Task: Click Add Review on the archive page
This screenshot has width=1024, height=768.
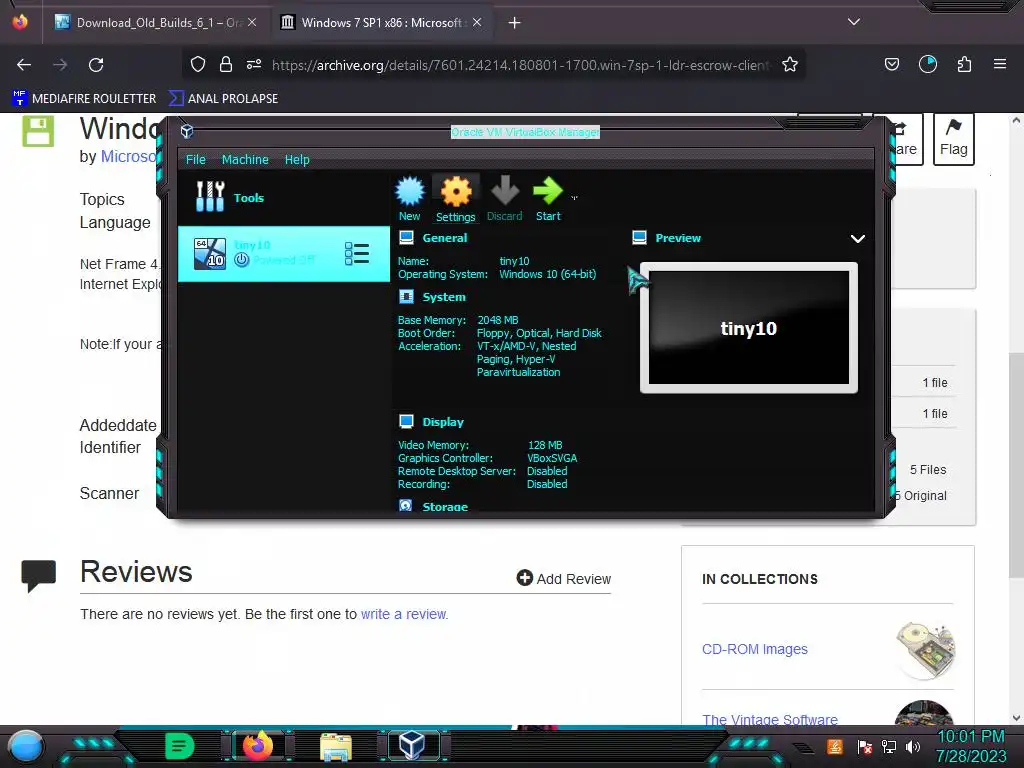Action: (x=564, y=579)
